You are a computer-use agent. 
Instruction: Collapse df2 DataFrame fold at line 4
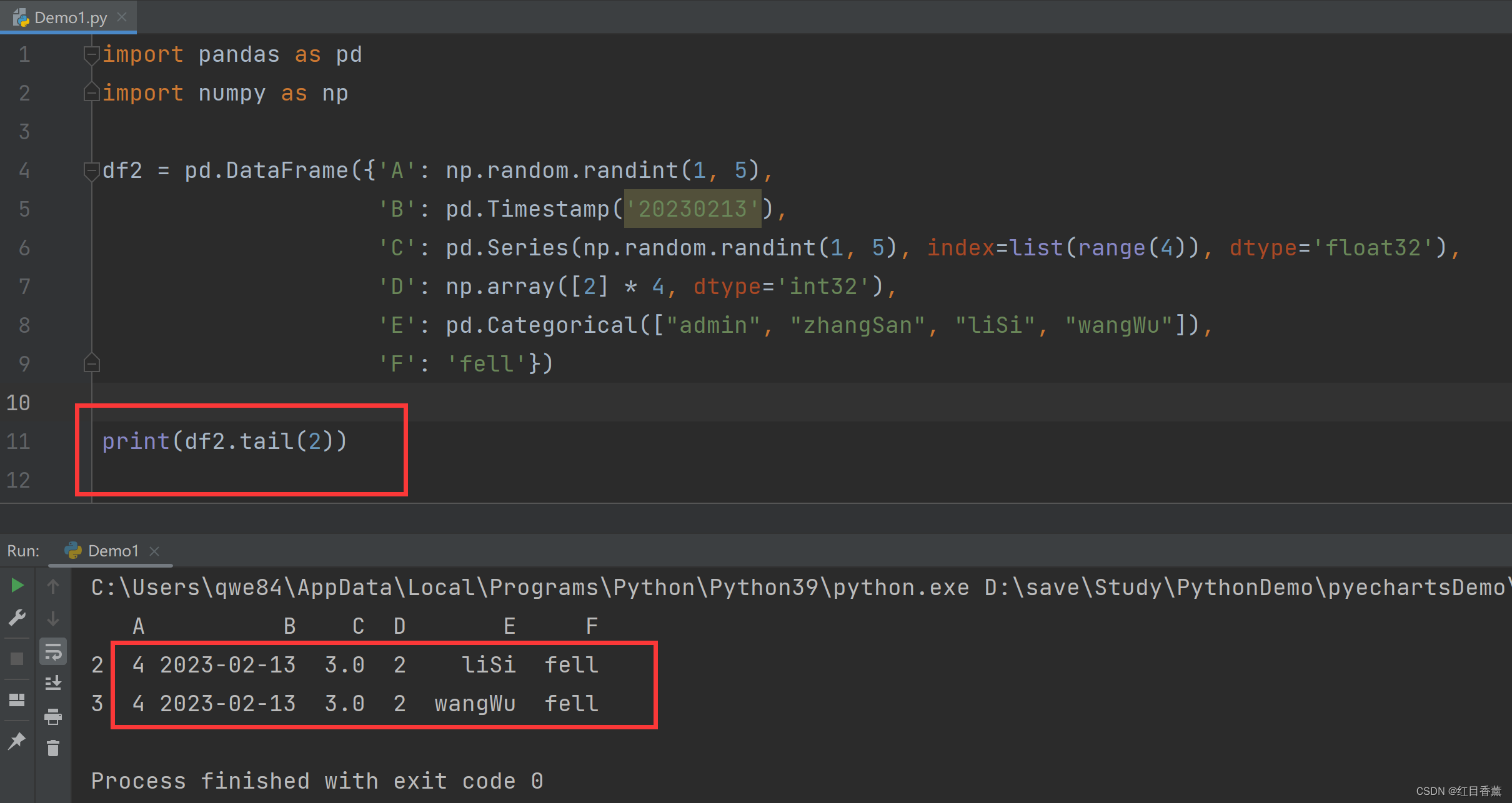point(91,170)
